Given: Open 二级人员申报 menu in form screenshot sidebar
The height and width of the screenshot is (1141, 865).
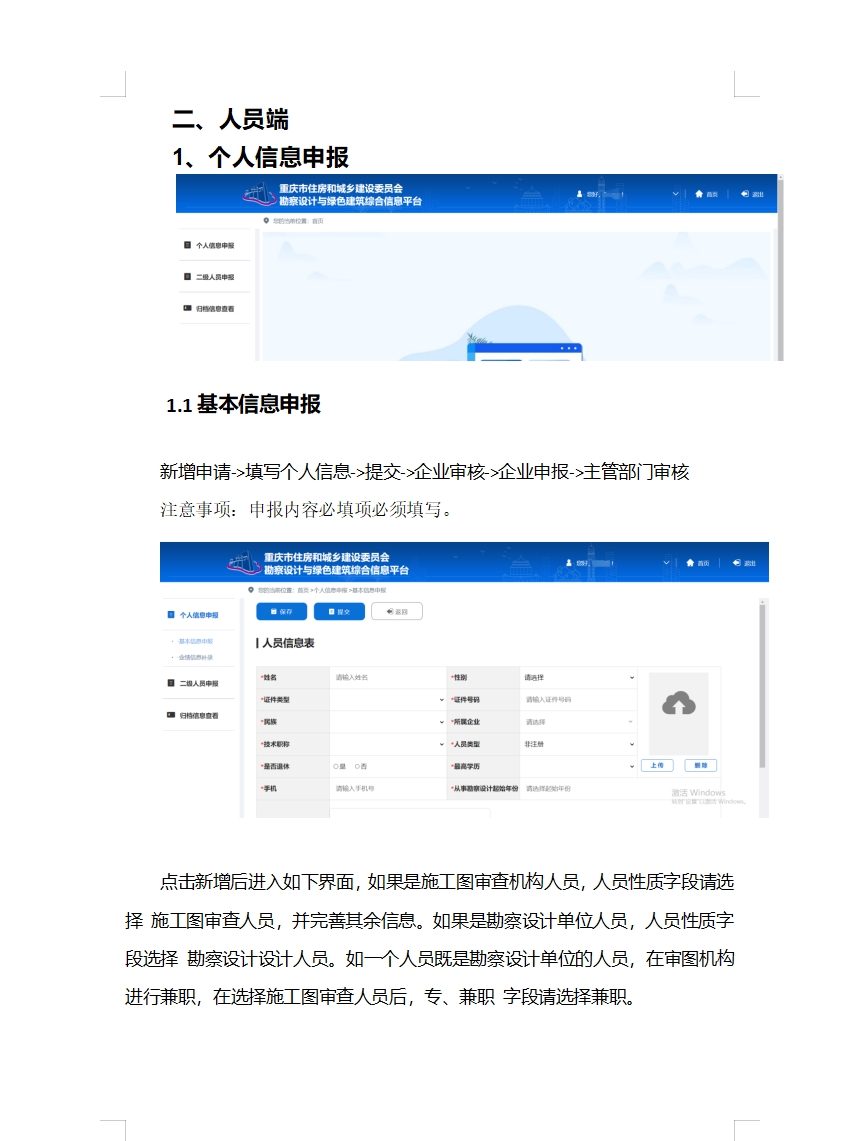Looking at the screenshot, I should pos(199,683).
